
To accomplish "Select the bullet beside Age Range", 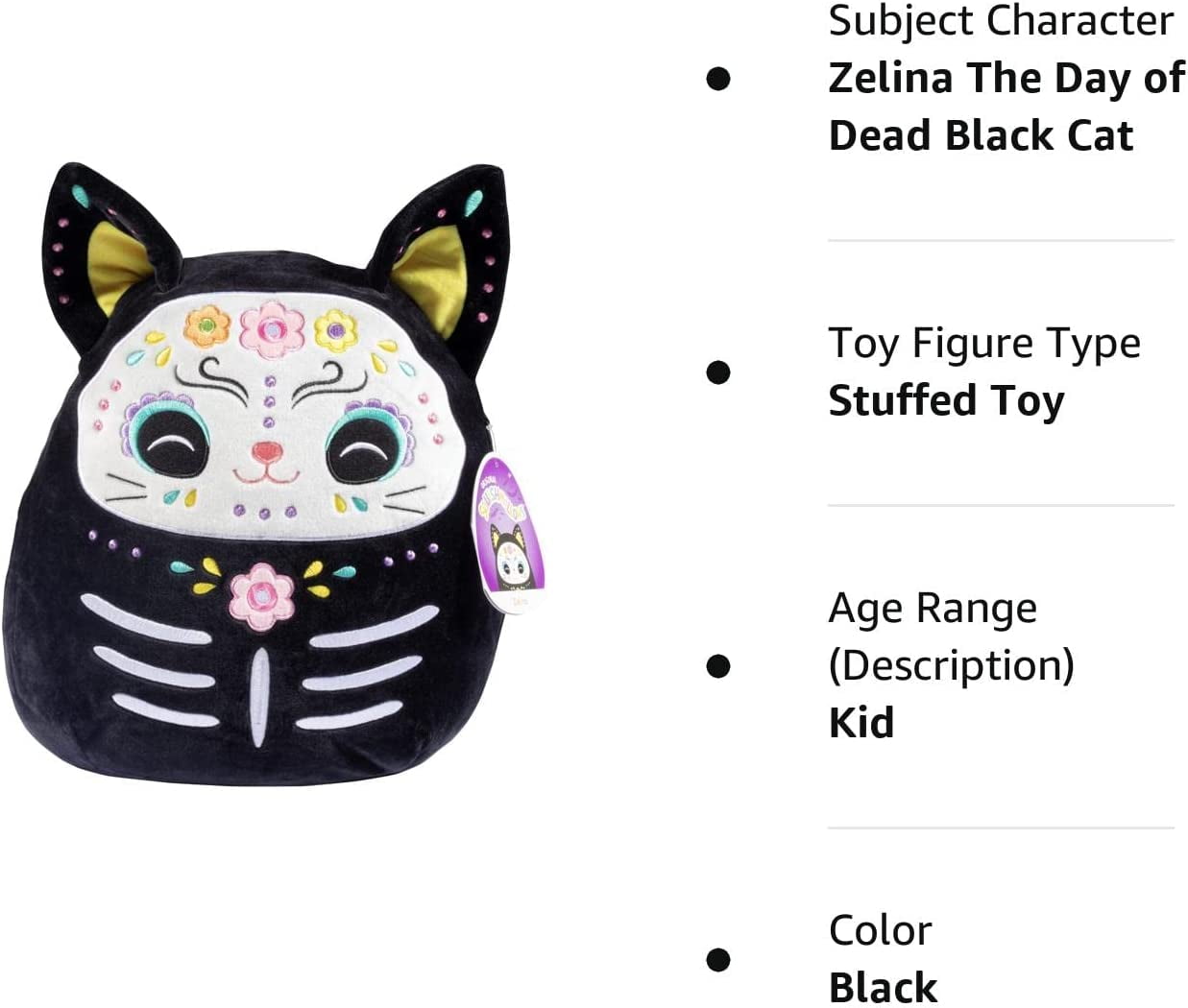I will (718, 665).
